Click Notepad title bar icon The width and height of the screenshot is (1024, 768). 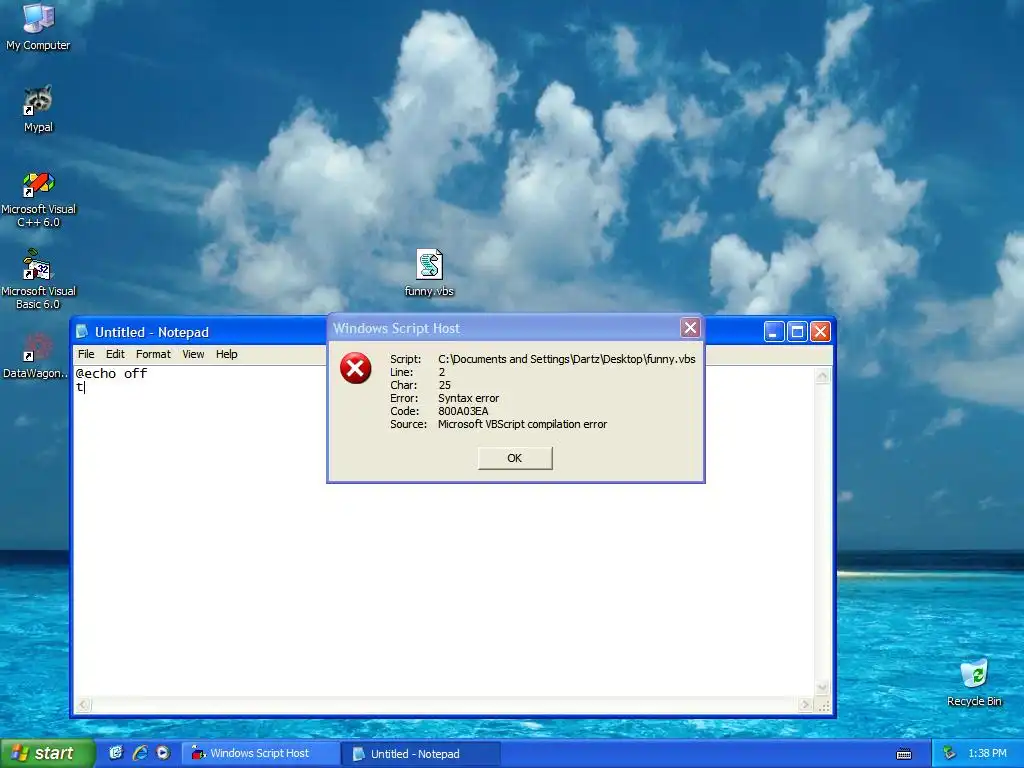pos(82,332)
